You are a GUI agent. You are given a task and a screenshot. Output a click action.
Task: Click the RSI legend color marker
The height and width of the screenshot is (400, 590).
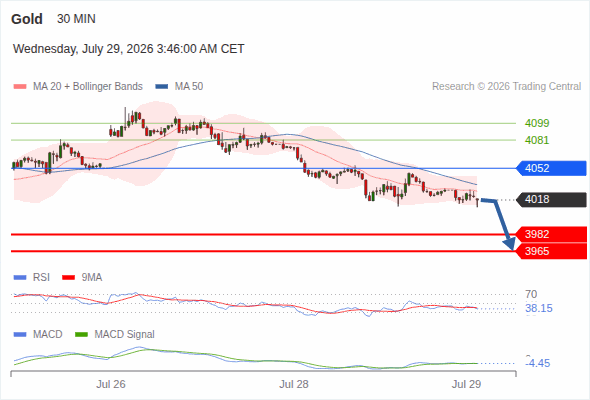pos(20,278)
